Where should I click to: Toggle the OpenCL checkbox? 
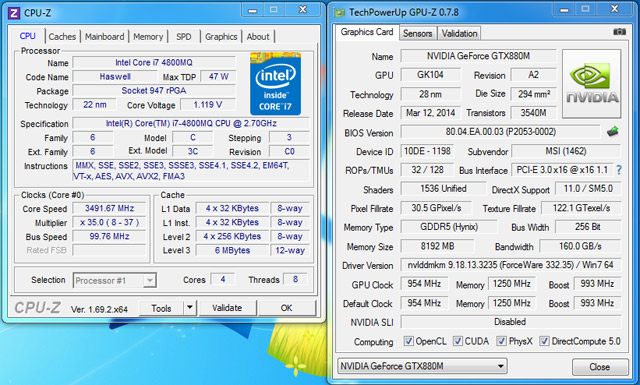[x=408, y=341]
